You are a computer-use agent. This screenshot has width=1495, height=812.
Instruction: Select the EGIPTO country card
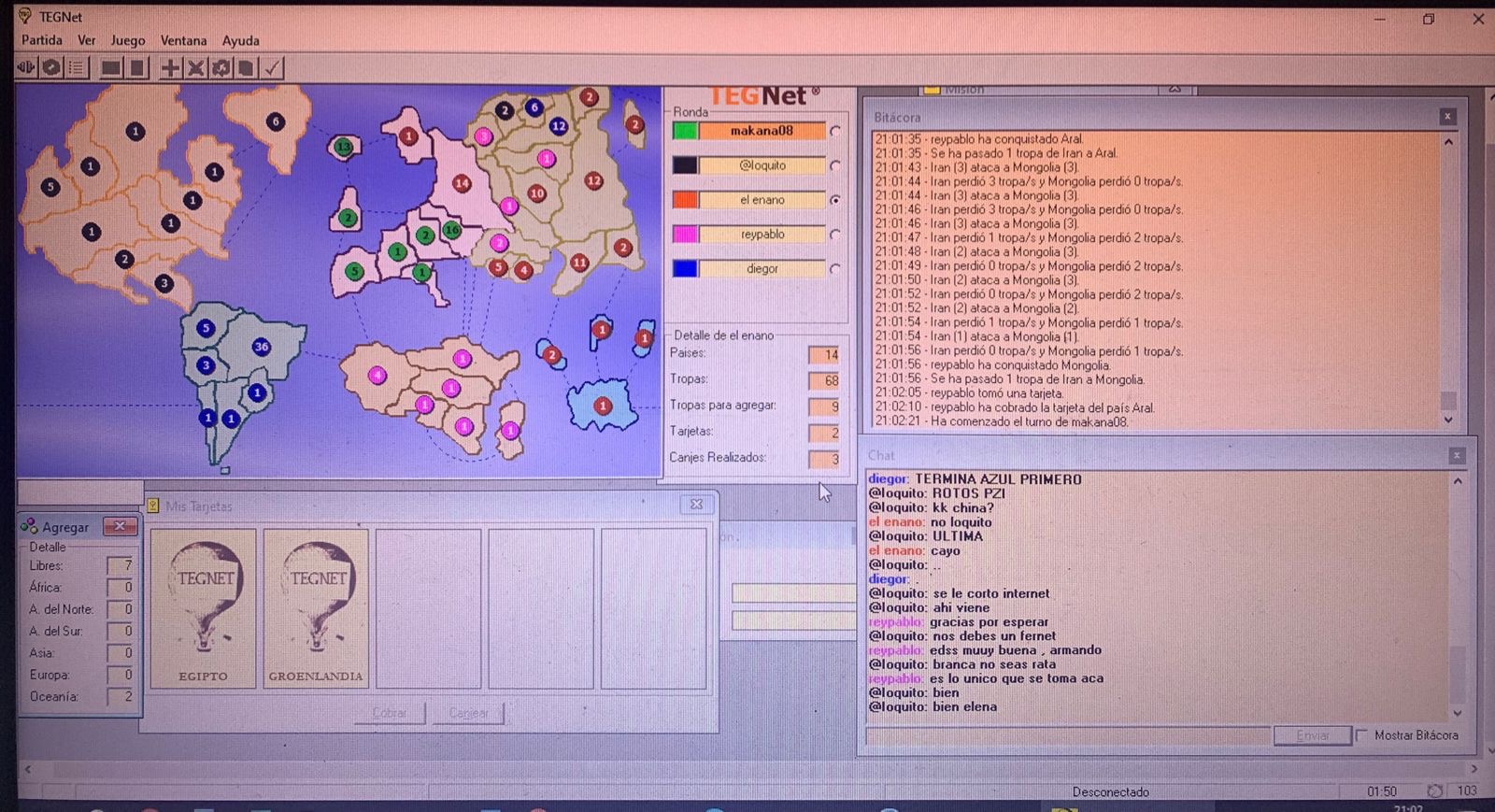204,608
